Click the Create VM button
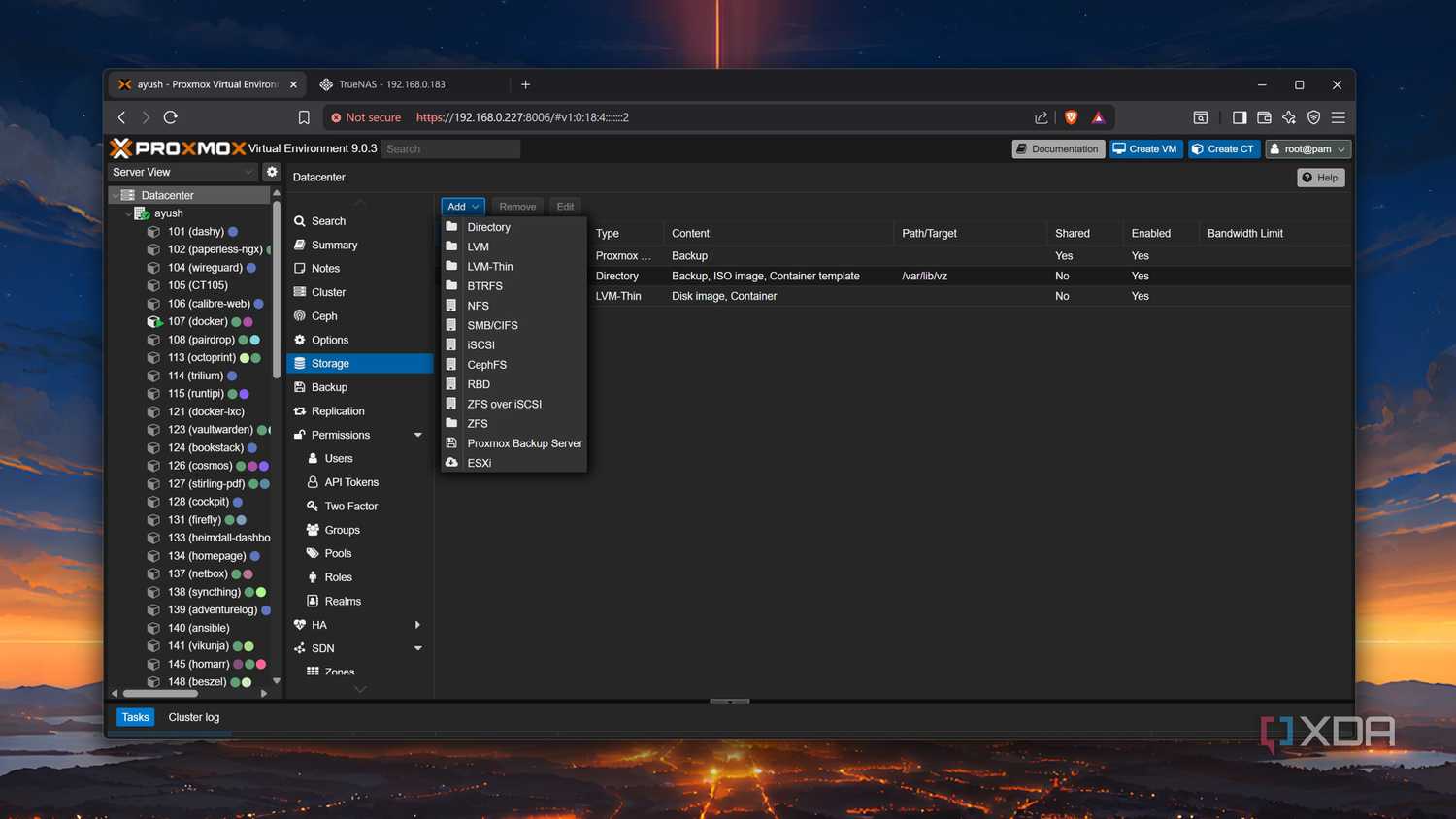The image size is (1456, 819). tap(1146, 149)
